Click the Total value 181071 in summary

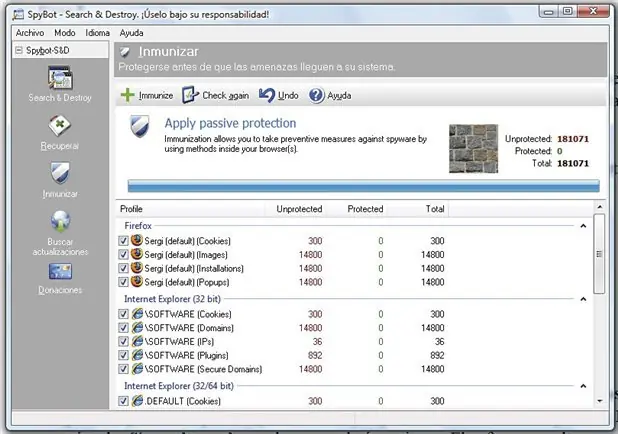[573, 163]
